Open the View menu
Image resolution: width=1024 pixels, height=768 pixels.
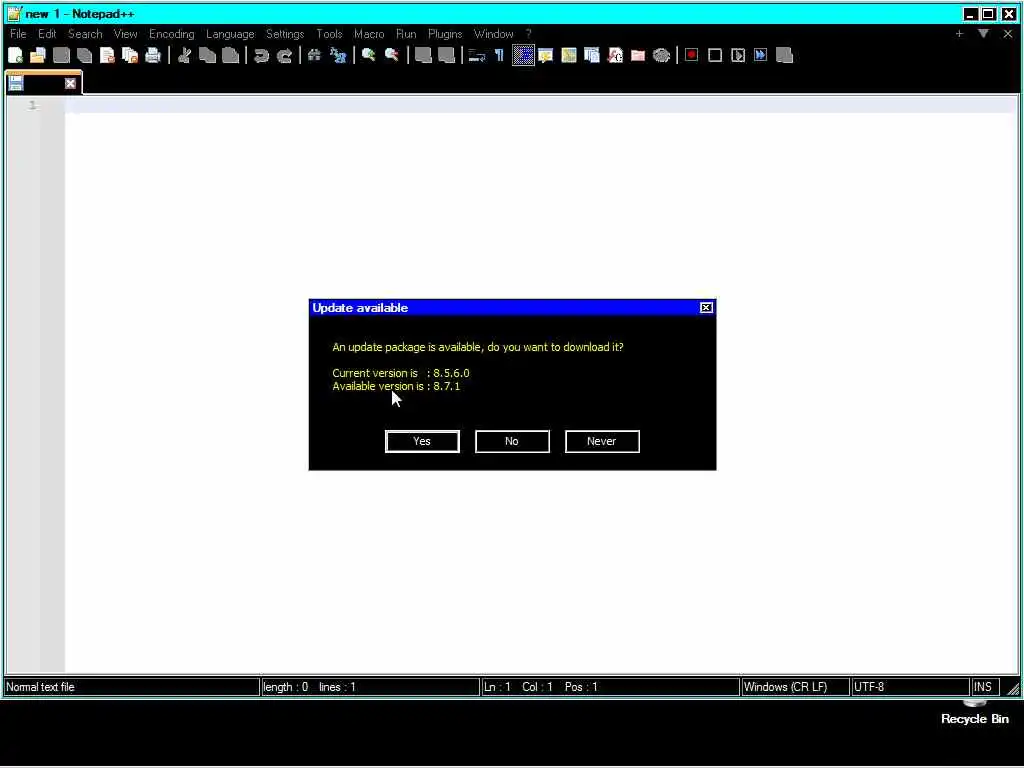tap(125, 34)
